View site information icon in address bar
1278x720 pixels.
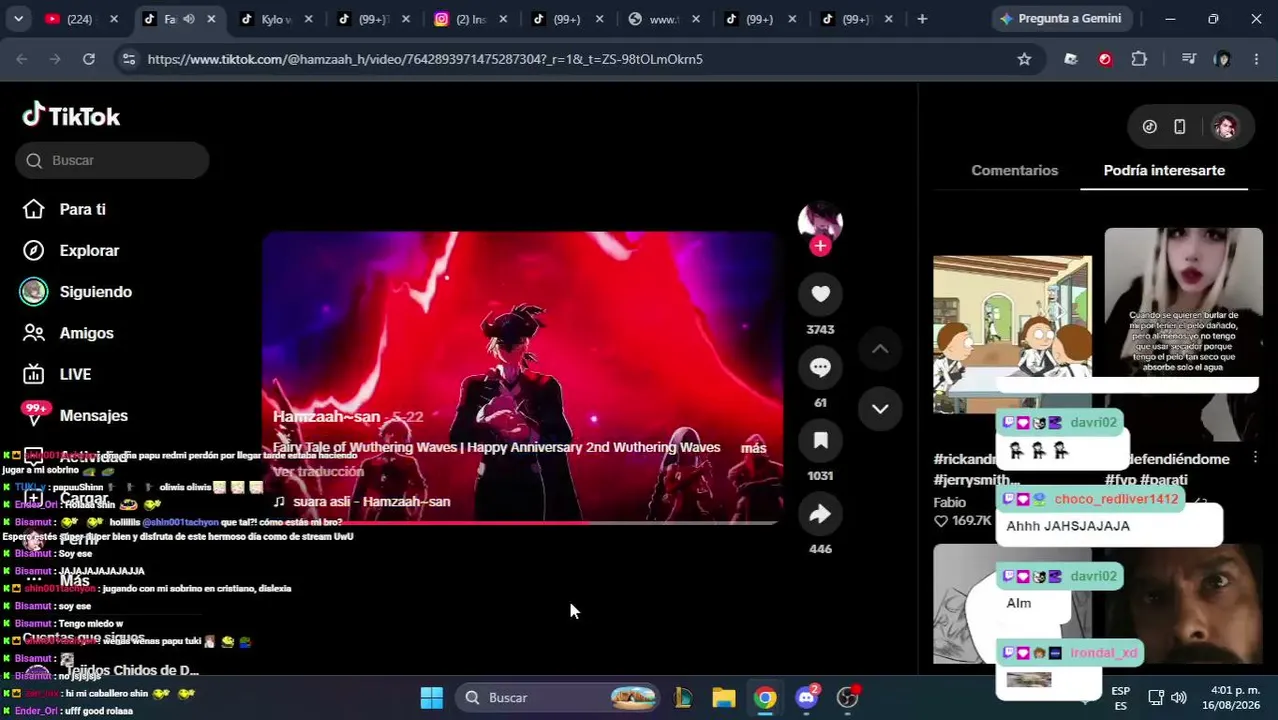click(x=128, y=59)
